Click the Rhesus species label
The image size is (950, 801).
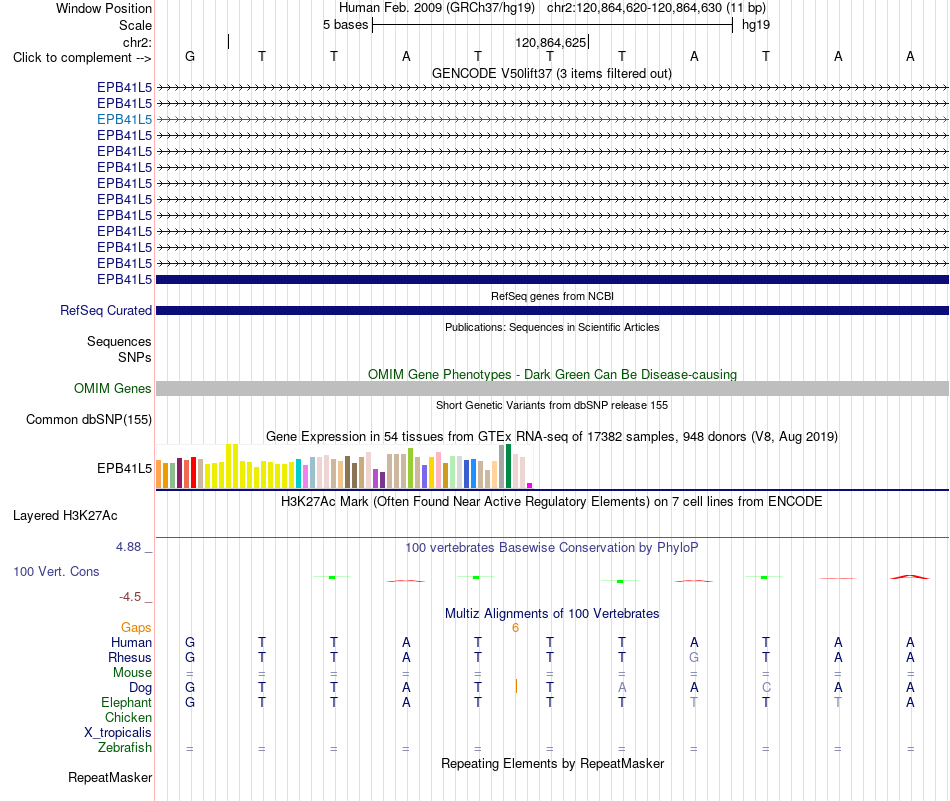click(130, 657)
